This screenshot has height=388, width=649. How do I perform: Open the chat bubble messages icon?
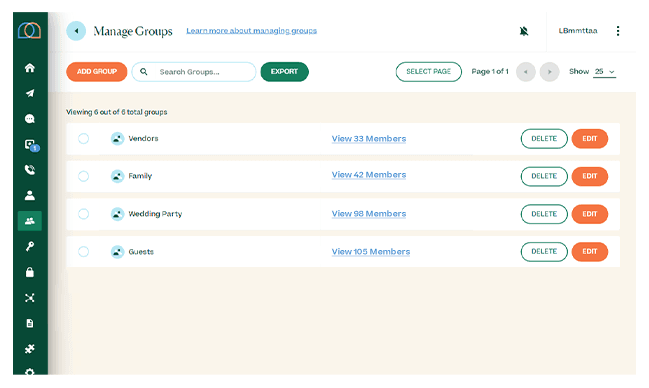30,119
